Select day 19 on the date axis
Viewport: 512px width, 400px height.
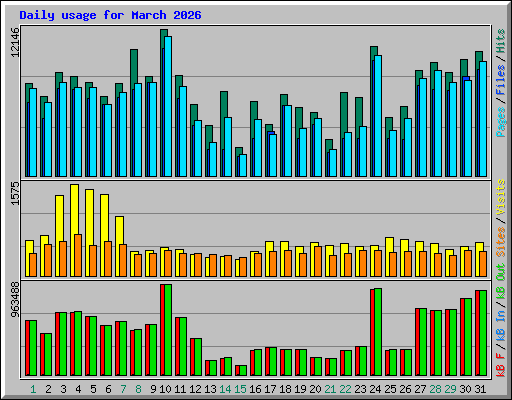(300, 389)
